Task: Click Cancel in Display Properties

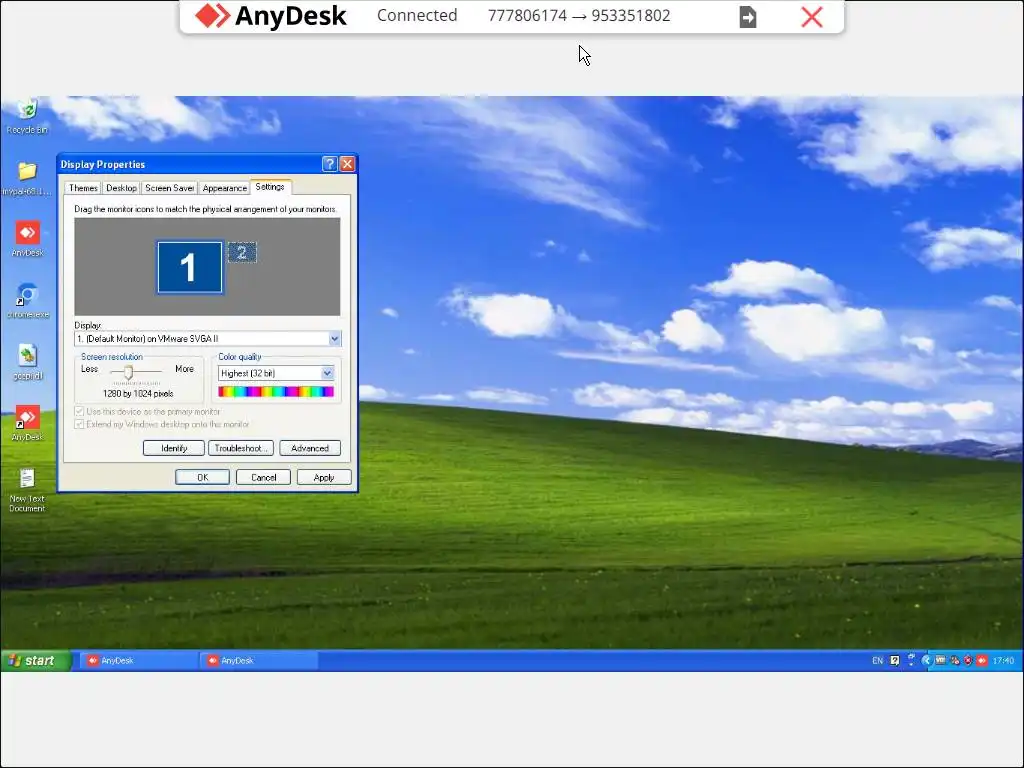Action: [x=264, y=477]
